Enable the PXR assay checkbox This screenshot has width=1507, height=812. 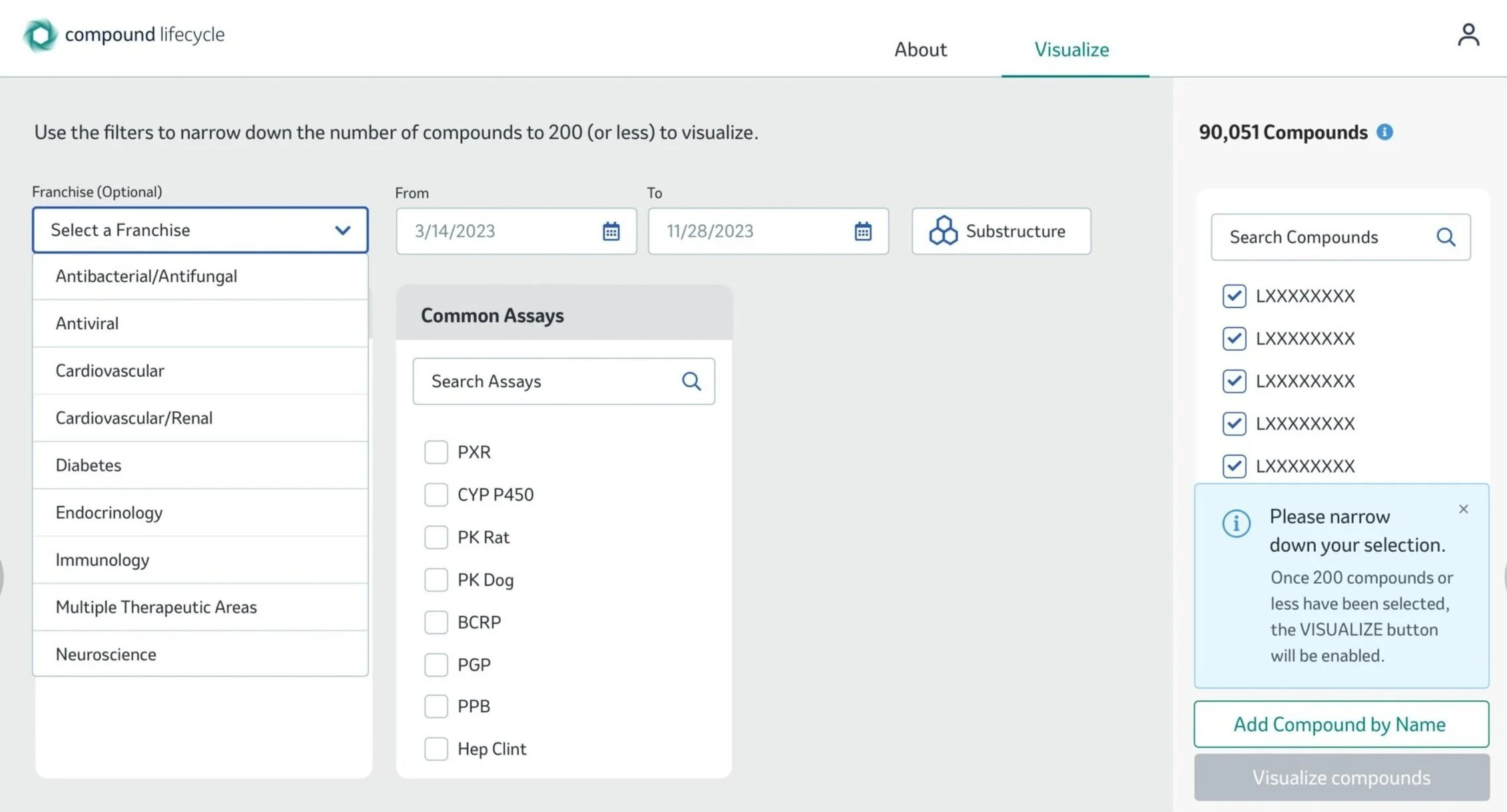point(436,452)
